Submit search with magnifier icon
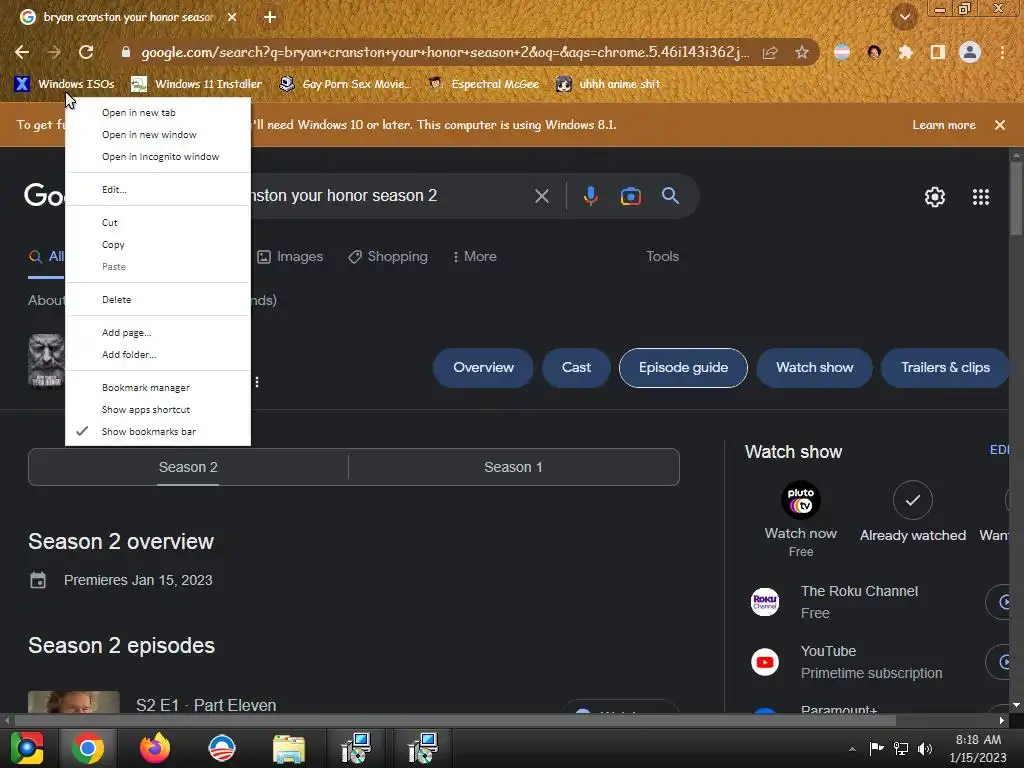This screenshot has width=1024, height=768. 670,195
